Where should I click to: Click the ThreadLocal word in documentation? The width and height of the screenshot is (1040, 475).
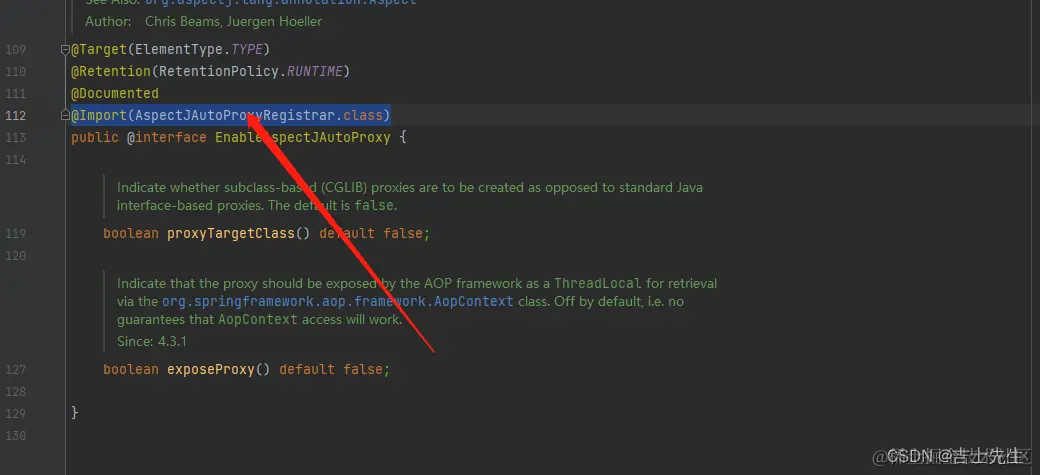598,283
